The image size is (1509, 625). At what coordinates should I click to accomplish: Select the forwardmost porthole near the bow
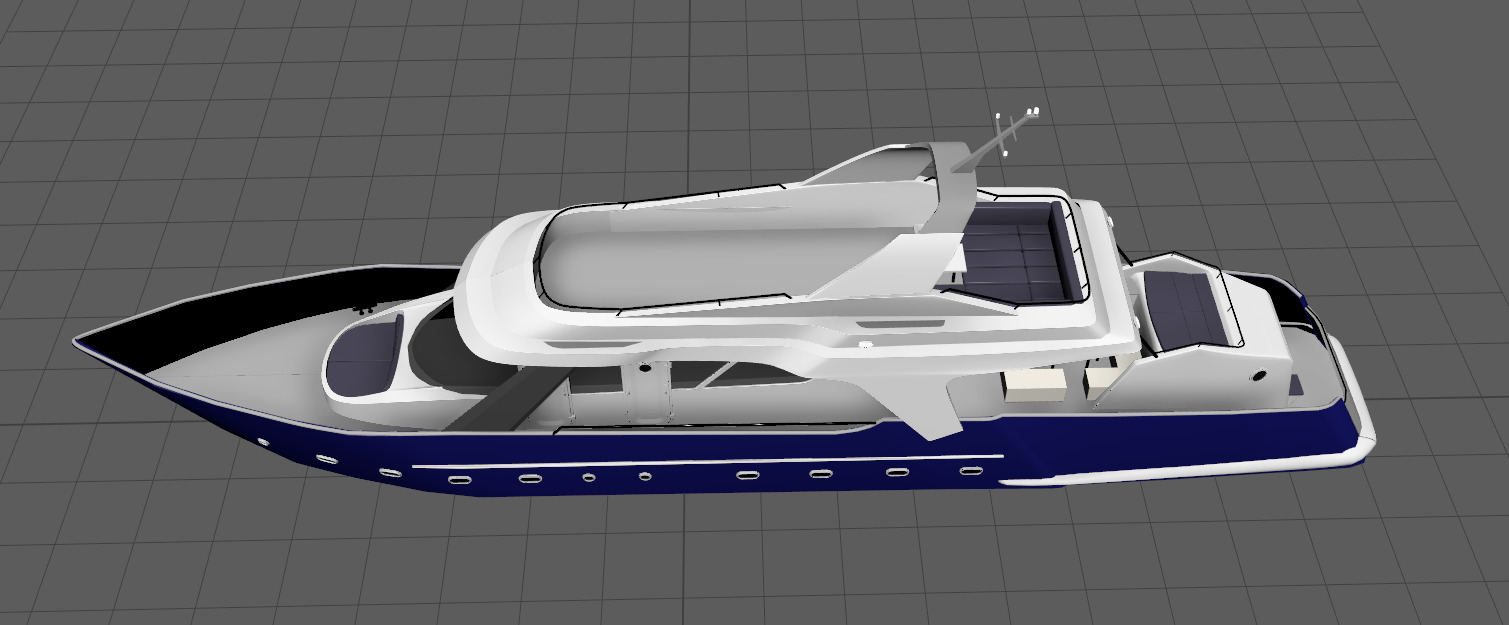(x=262, y=441)
